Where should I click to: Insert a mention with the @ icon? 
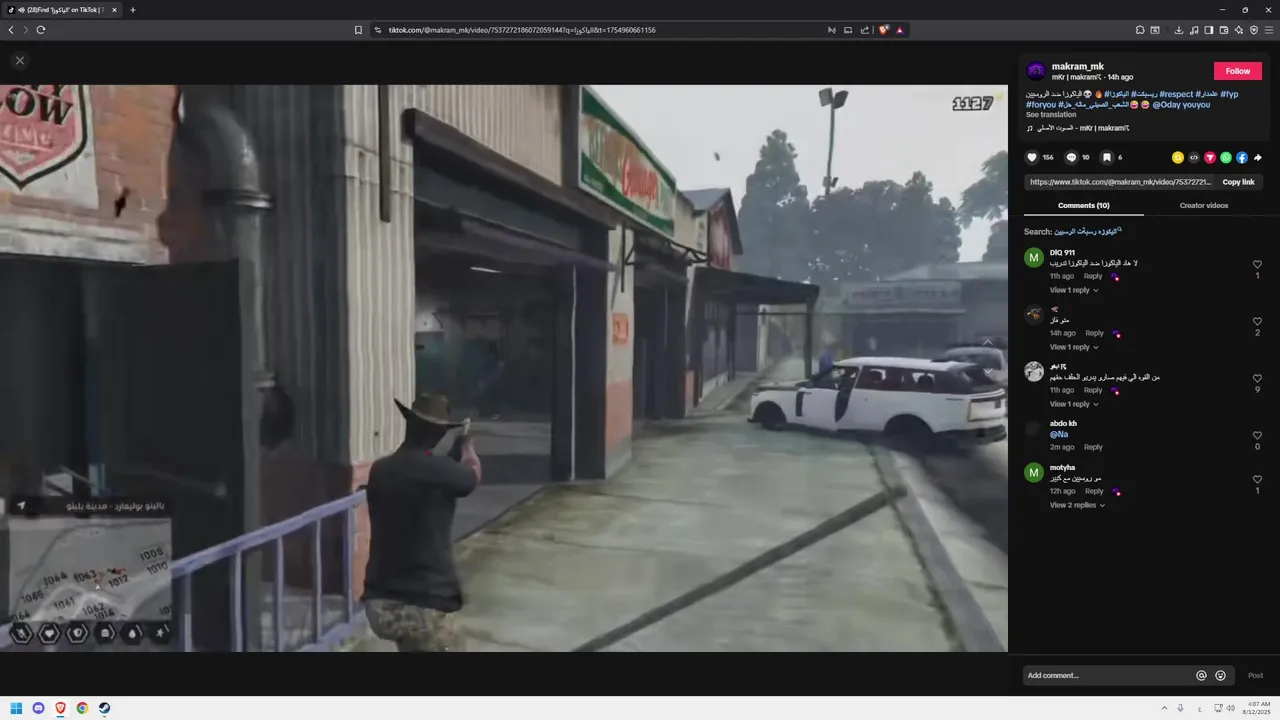1201,675
